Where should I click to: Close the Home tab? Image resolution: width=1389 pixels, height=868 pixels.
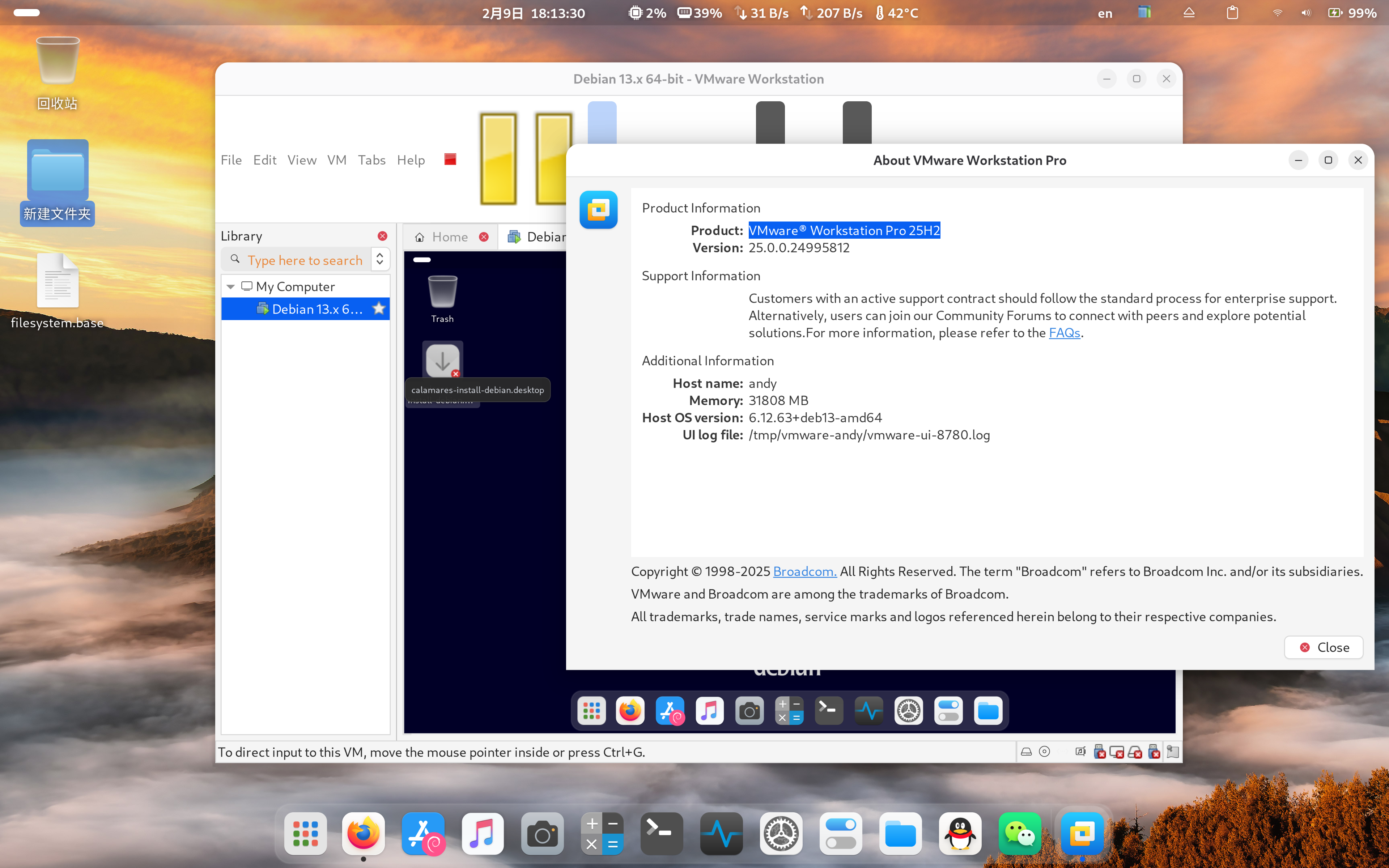484,237
